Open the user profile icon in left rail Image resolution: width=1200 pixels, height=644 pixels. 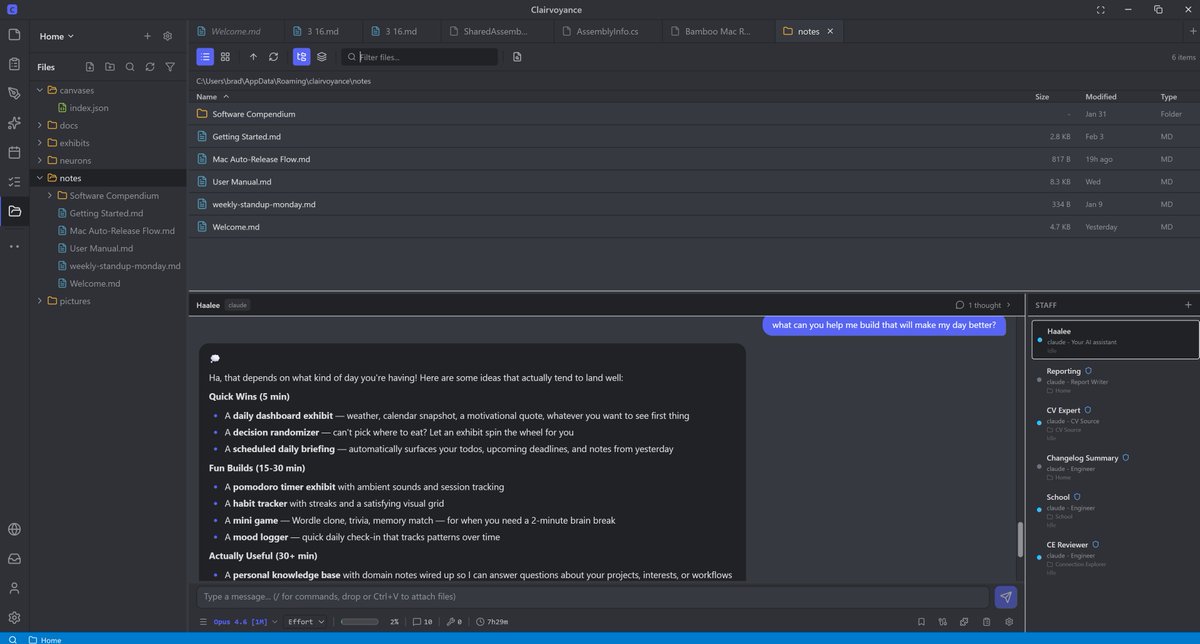[14, 588]
